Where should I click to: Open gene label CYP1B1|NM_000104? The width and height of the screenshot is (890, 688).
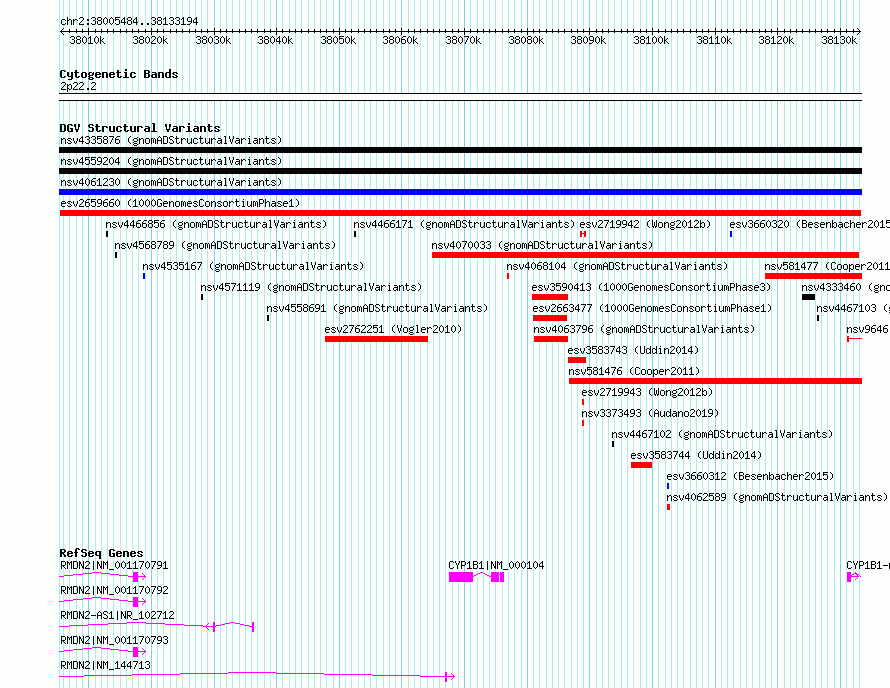click(496, 565)
